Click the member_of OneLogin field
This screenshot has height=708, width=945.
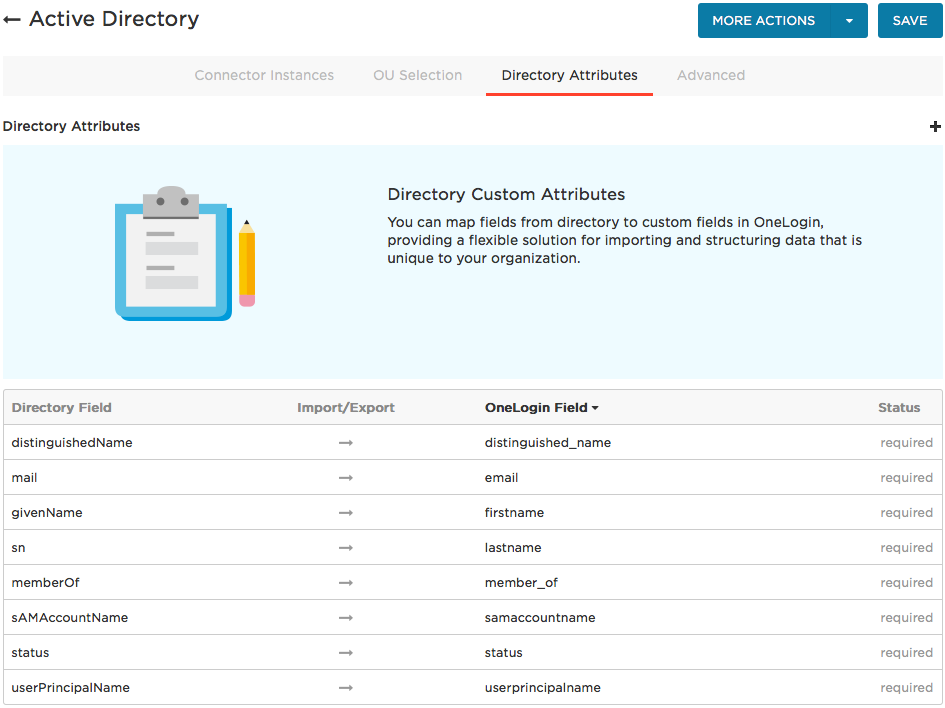coord(521,583)
